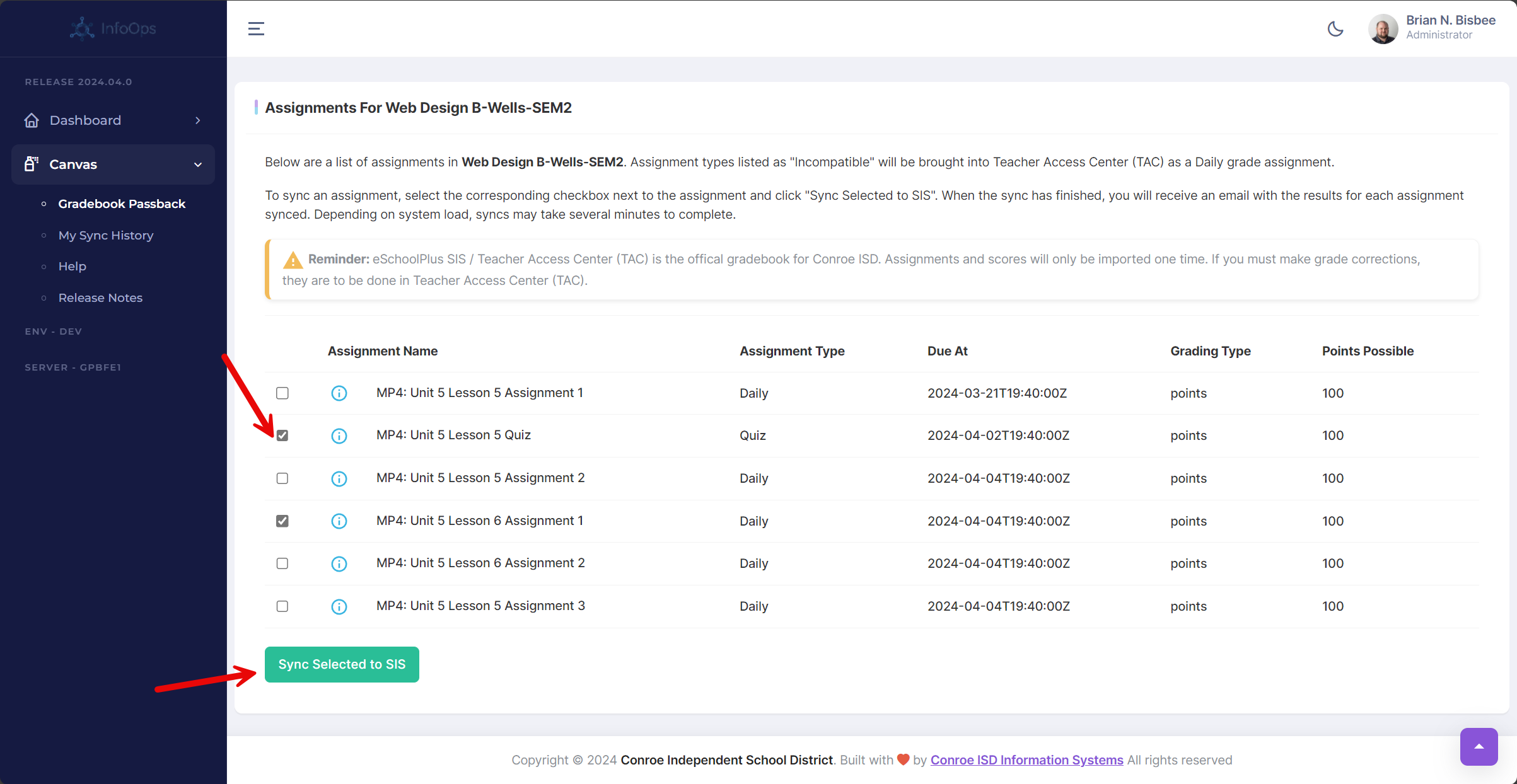The image size is (1517, 784).
Task: Click the InfoOps logo
Action: [112, 28]
